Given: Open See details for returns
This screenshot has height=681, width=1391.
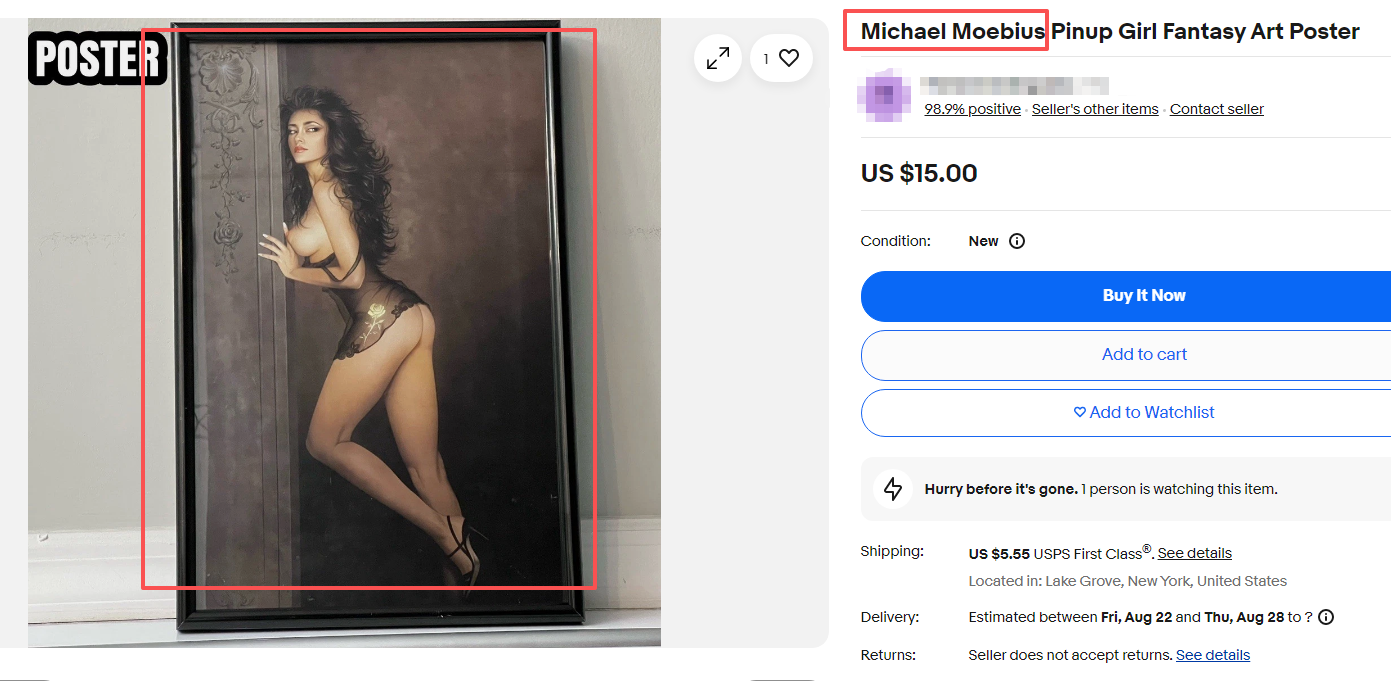Looking at the screenshot, I should (1212, 655).
